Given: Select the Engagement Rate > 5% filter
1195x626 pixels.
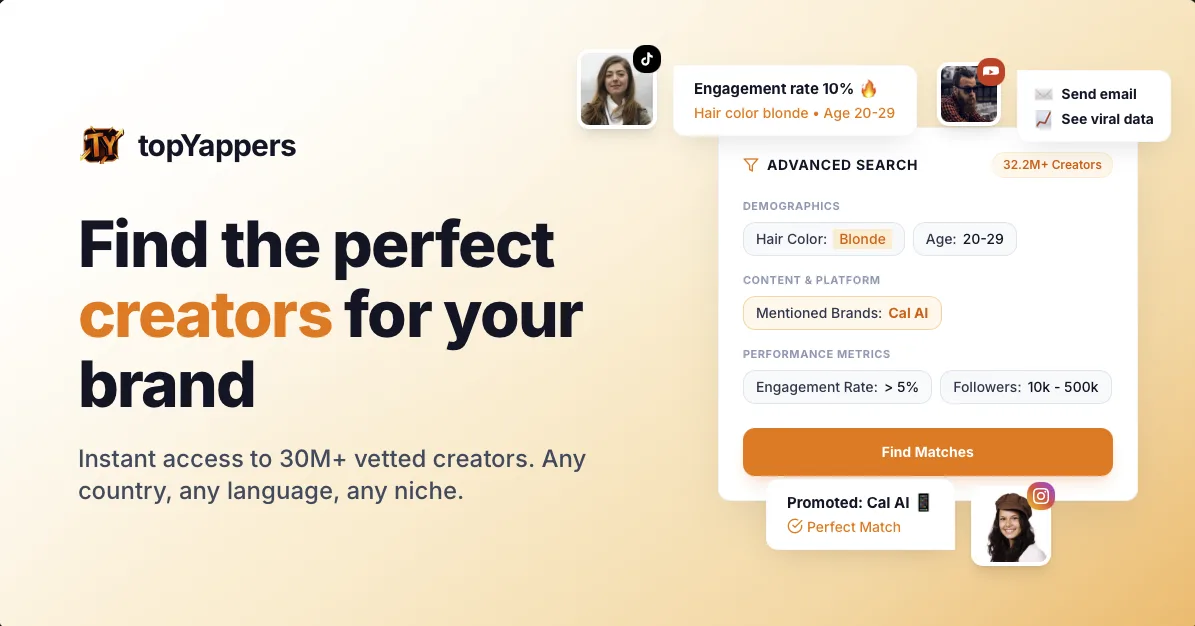Looking at the screenshot, I should click(x=837, y=387).
